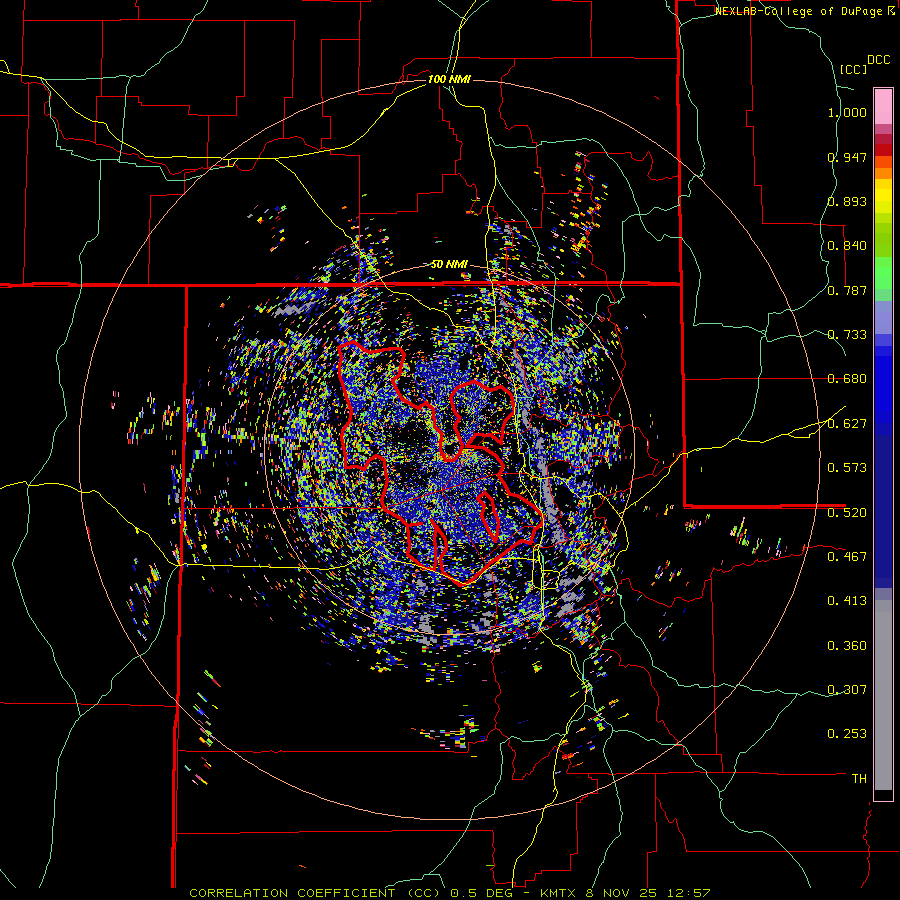This screenshot has height=900, width=900.
Task: Click the gray lower segment of the color bar
Action: [883, 695]
